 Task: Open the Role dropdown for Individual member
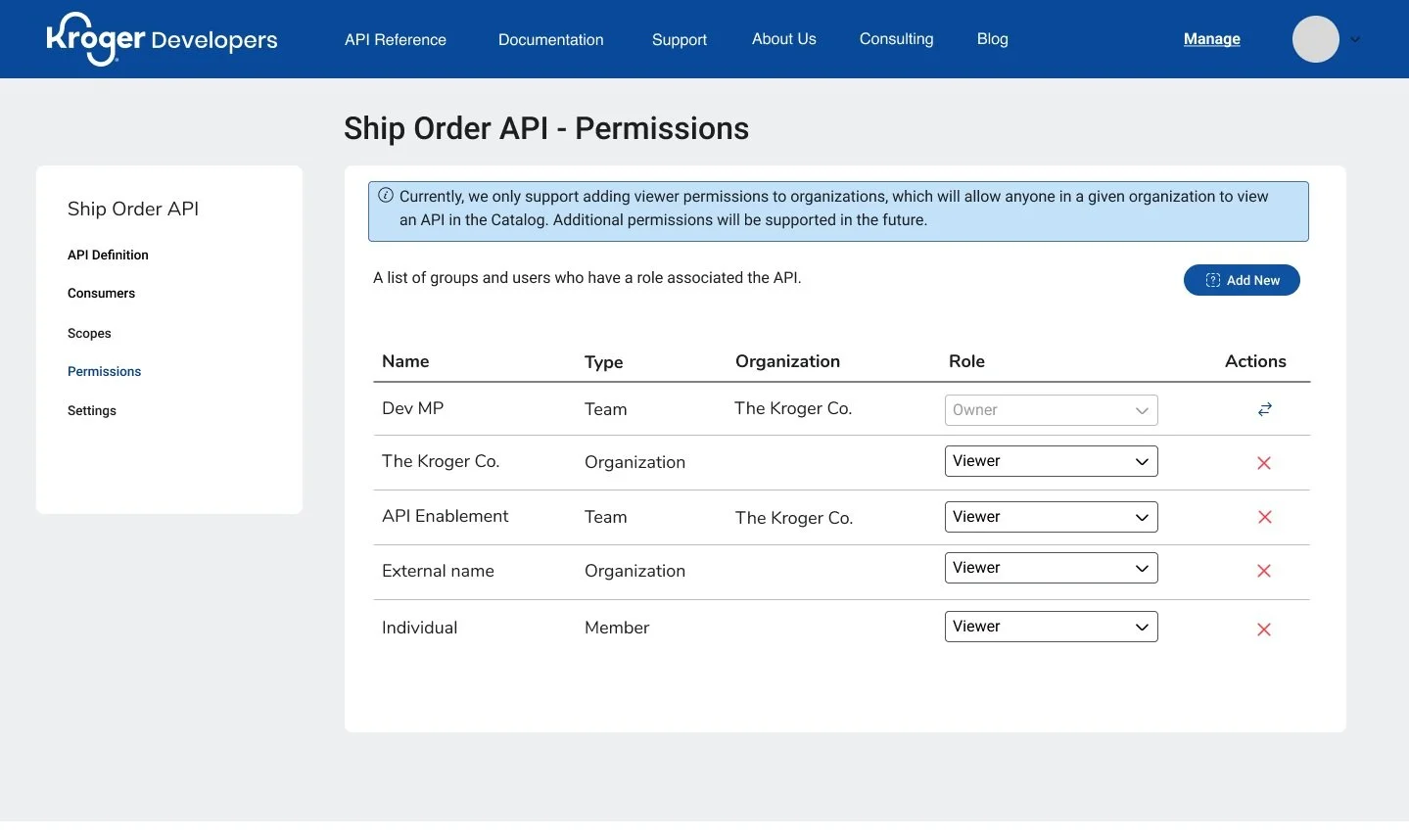1051,626
